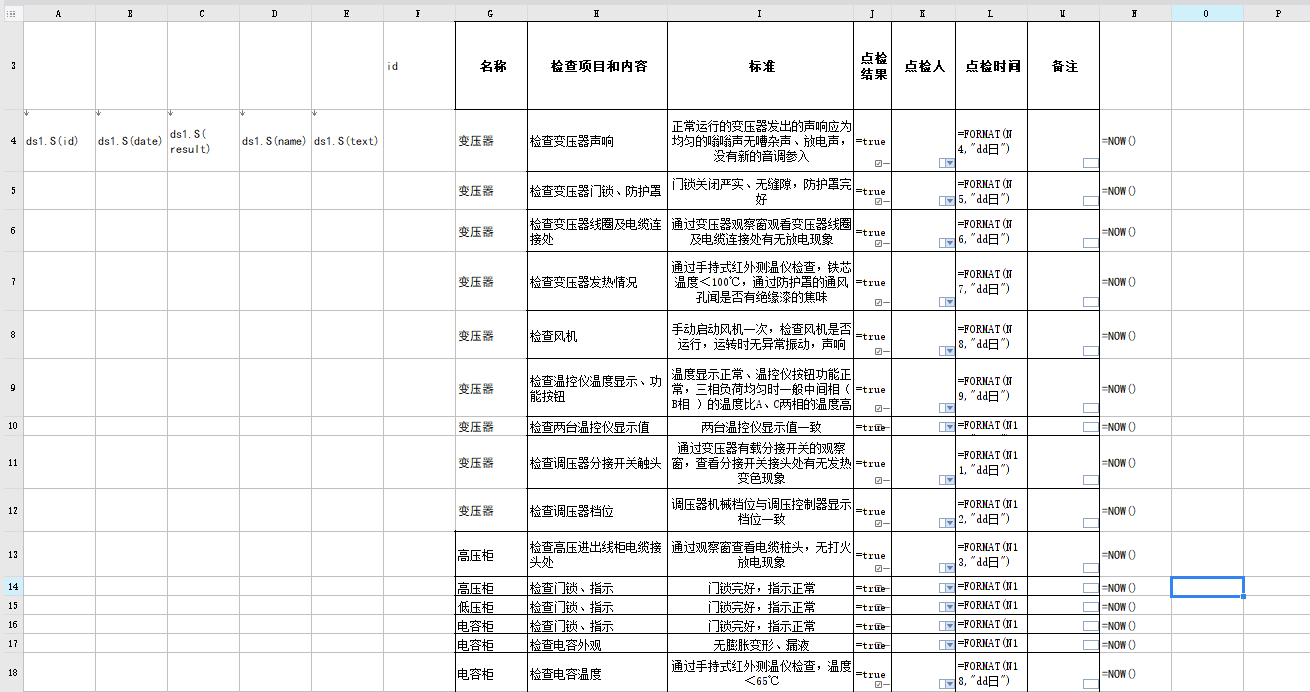Select the 检查项目和内容 header cell

tap(597, 66)
